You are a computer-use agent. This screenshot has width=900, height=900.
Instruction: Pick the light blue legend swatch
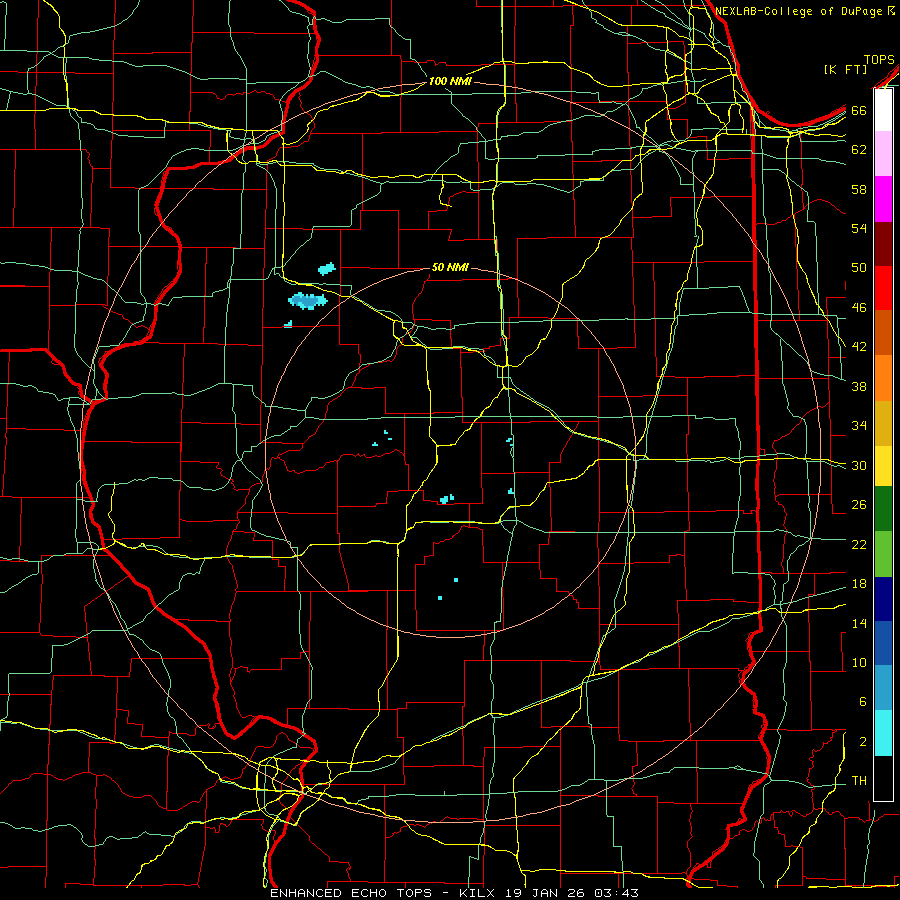(x=883, y=688)
